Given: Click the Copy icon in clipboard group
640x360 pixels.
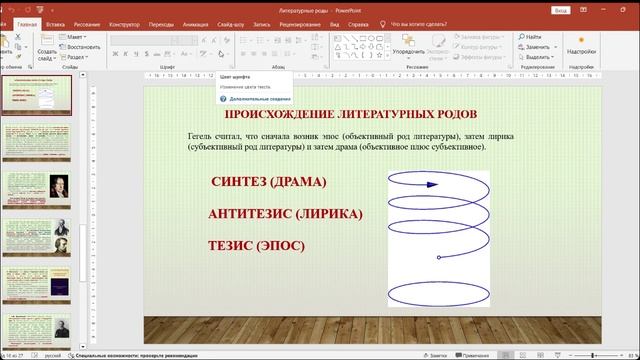Looking at the screenshot, I should point(18,47).
